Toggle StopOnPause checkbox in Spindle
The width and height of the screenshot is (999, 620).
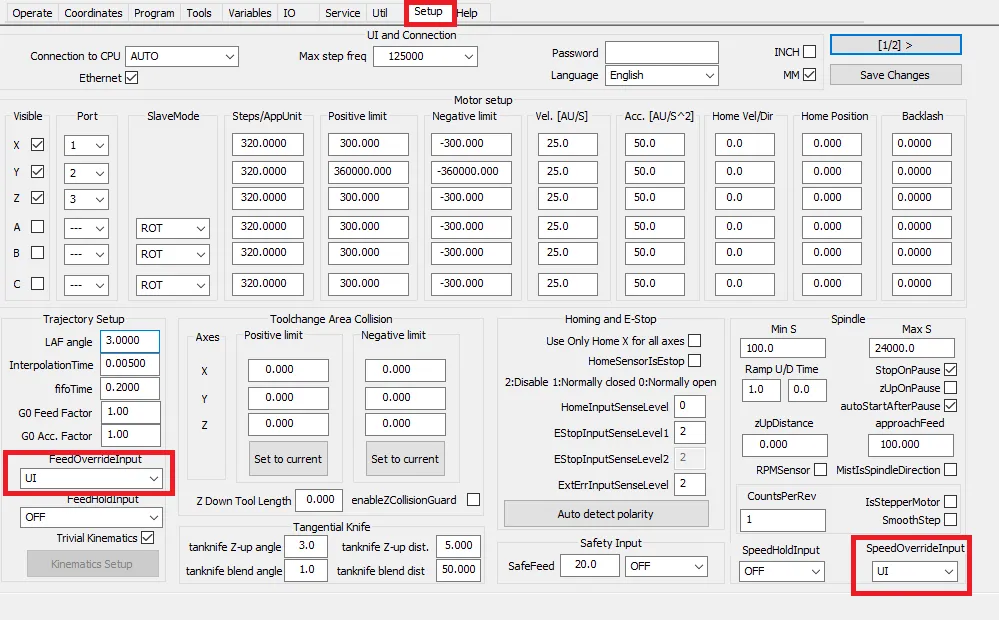click(951, 370)
